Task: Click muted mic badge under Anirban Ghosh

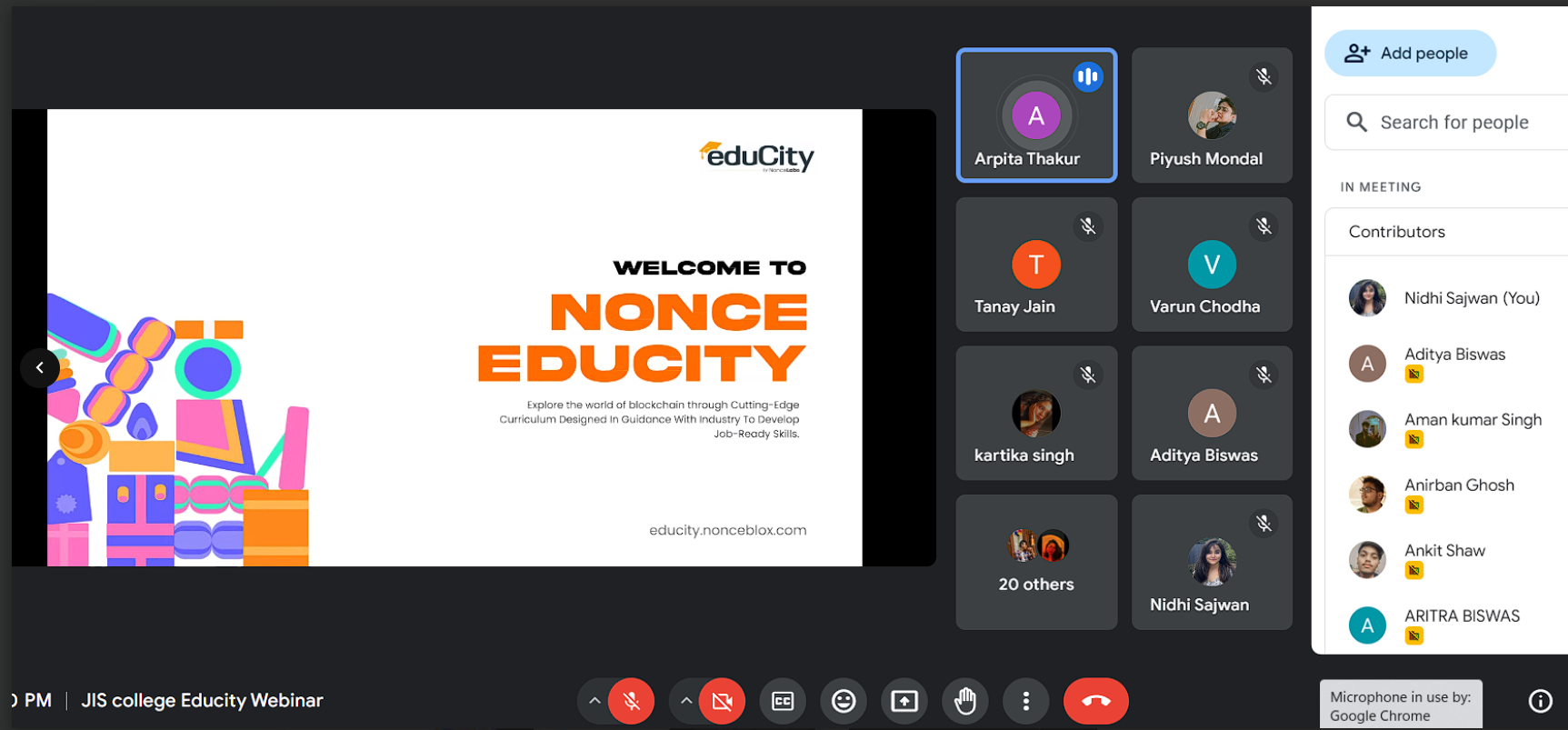Action: point(1413,505)
